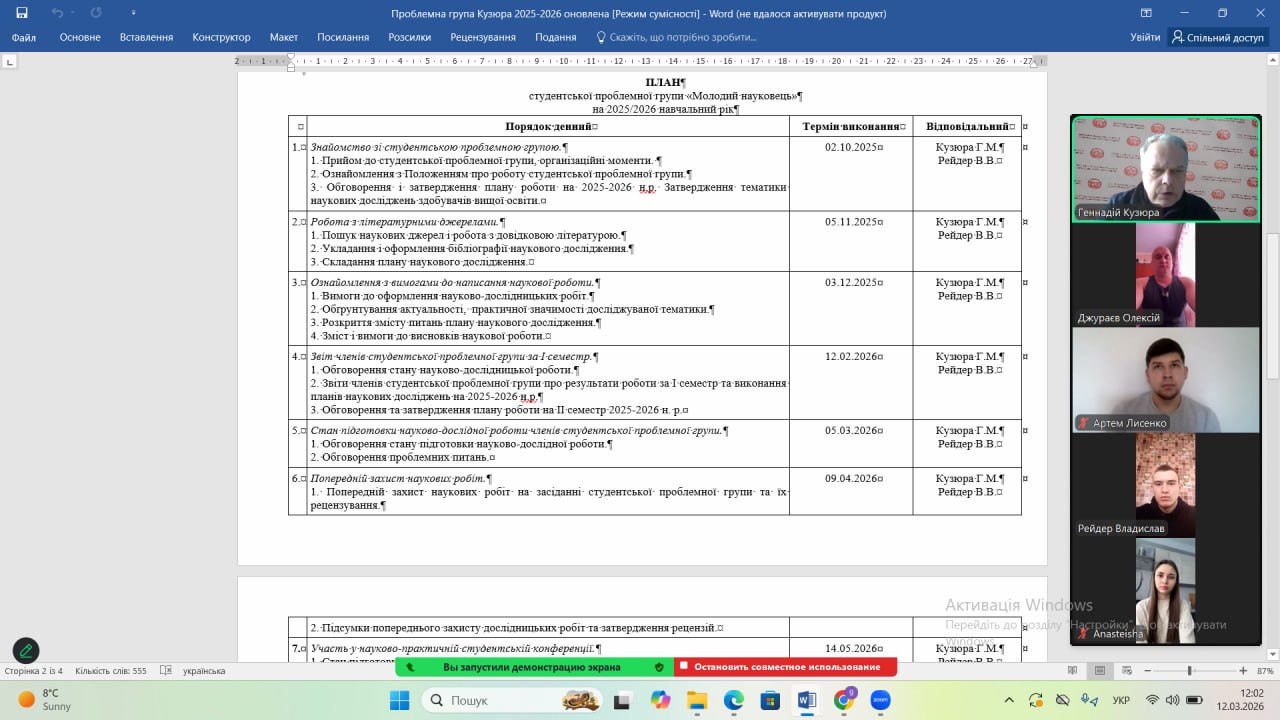Open word count 'Кількість слів: 555'
The height and width of the screenshot is (720, 1280).
pyautogui.click(x=111, y=671)
